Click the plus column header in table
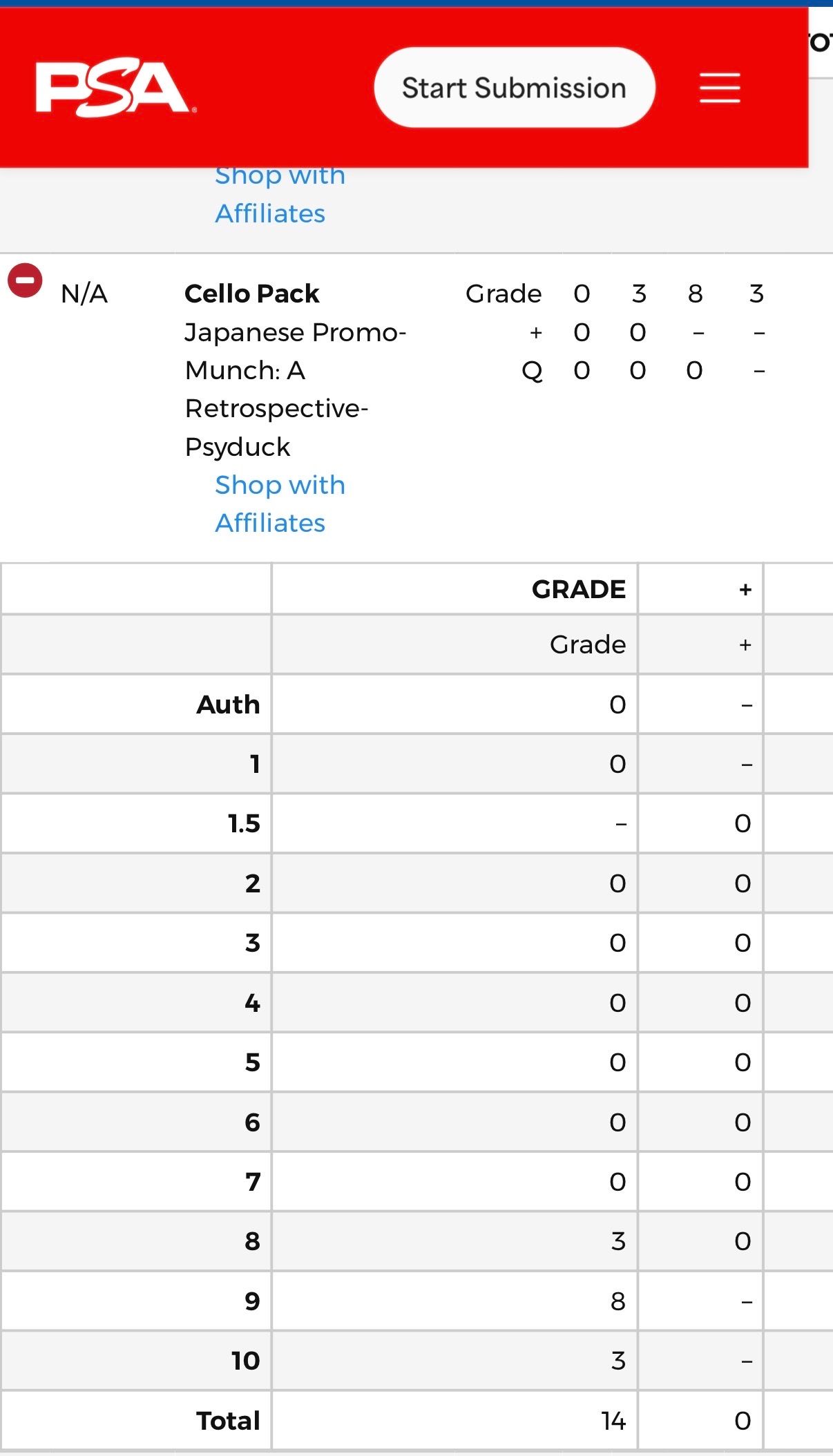Viewport: 833px width, 1456px height. 745,589
